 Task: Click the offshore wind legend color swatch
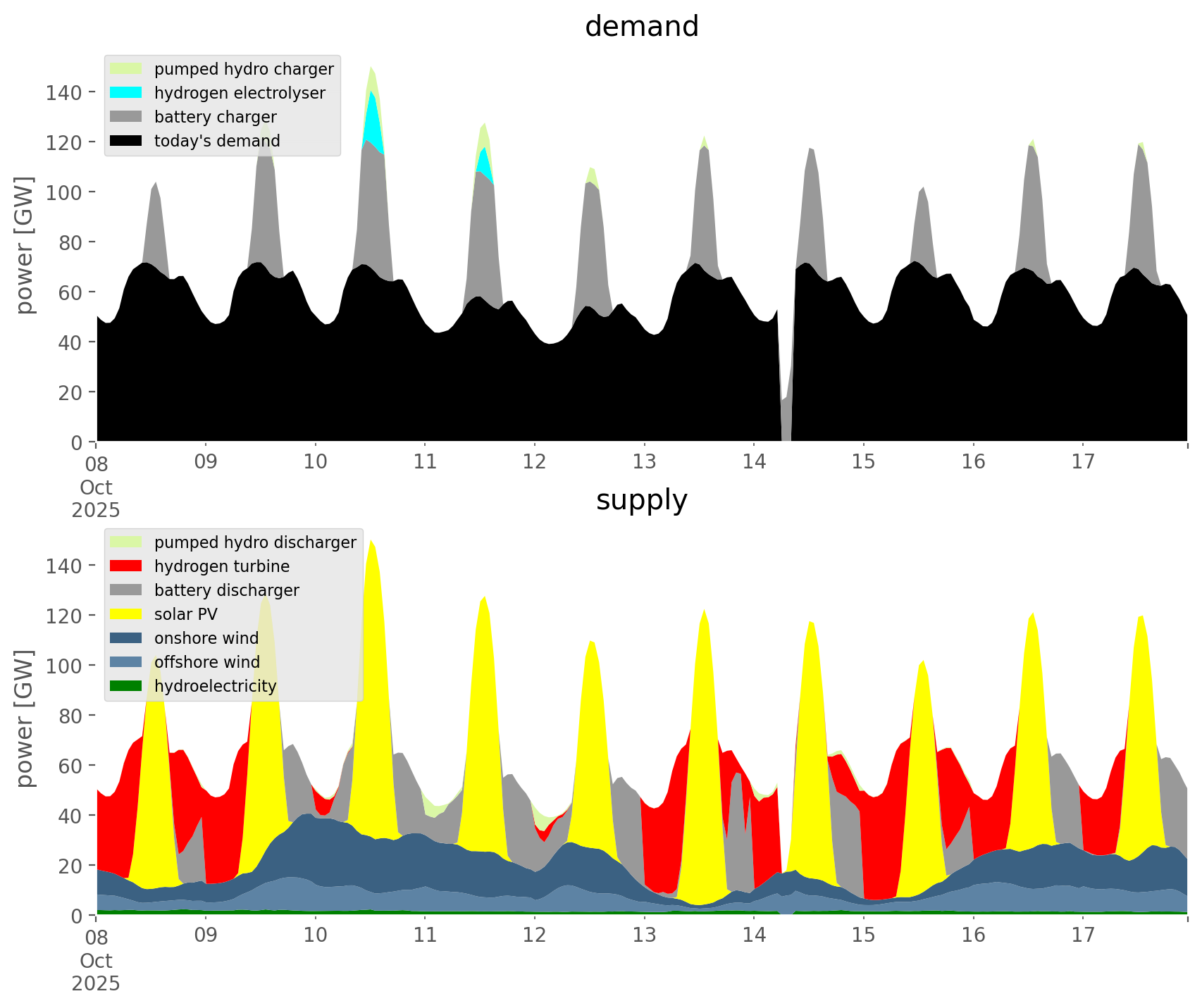[126, 662]
